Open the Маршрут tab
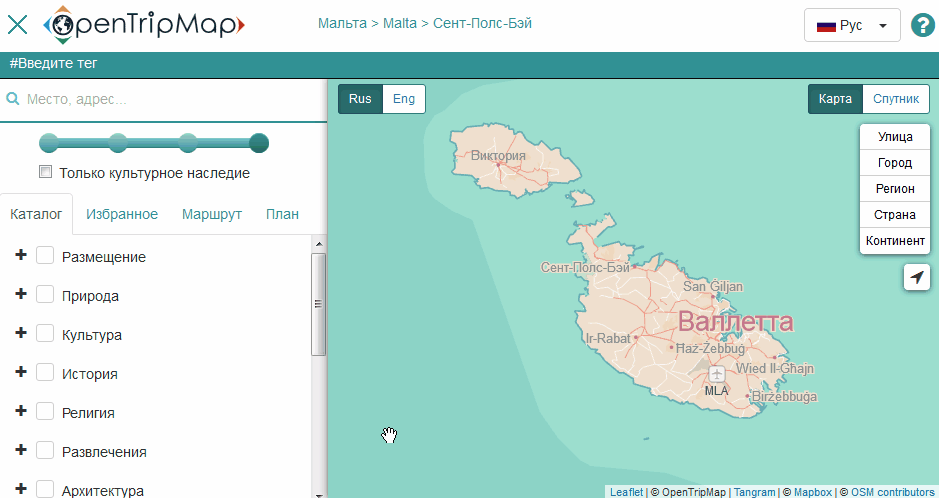This screenshot has width=939, height=498. (212, 214)
